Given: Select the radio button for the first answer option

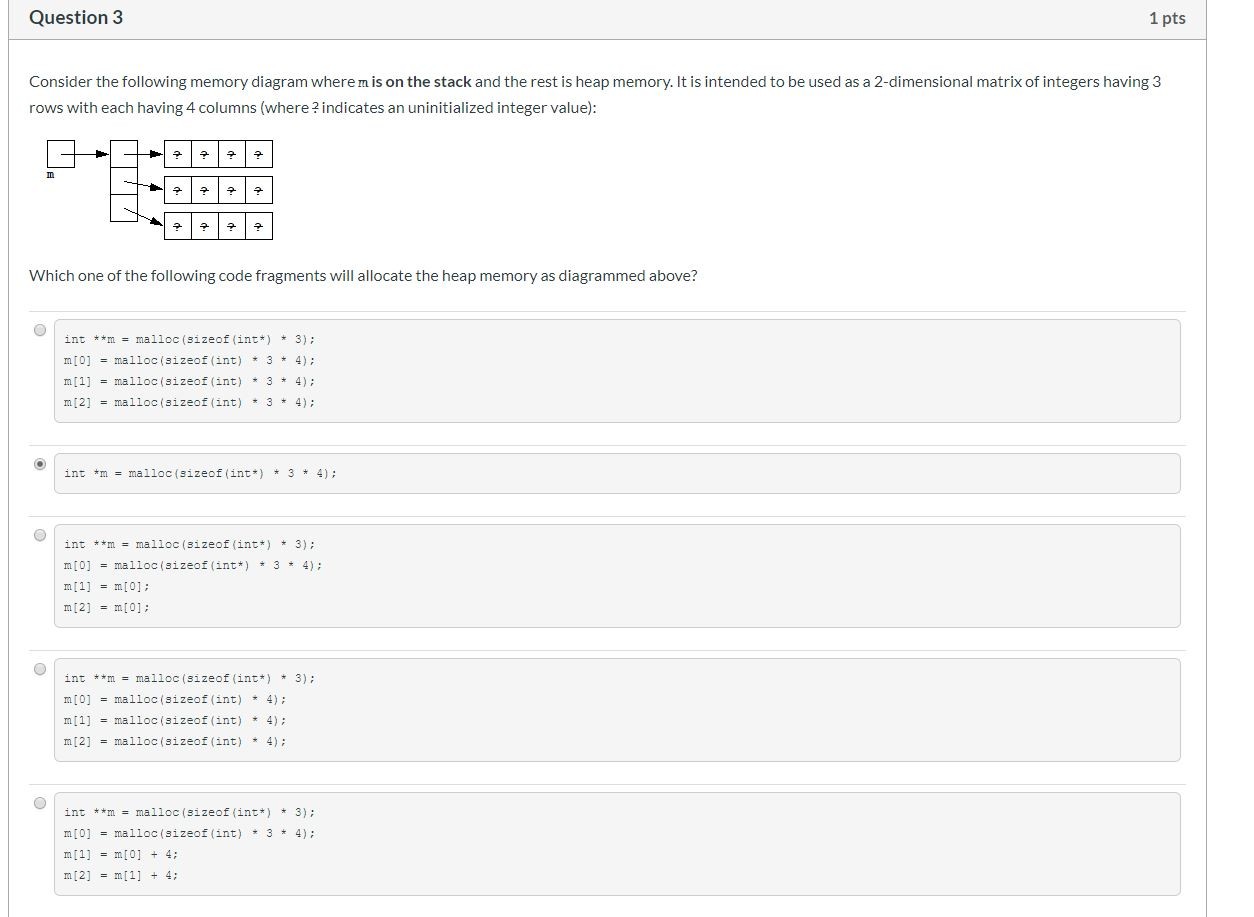Looking at the screenshot, I should (39, 330).
